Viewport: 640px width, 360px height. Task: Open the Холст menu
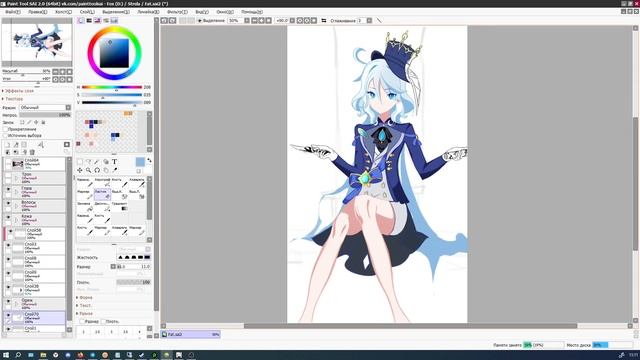pos(63,12)
